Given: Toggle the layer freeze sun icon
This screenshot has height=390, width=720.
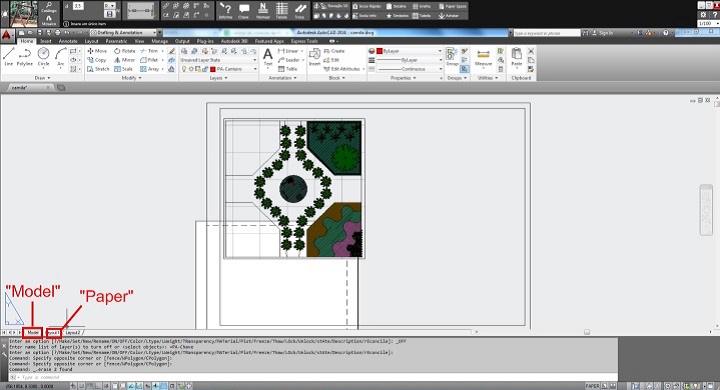Looking at the screenshot, I should [x=191, y=69].
